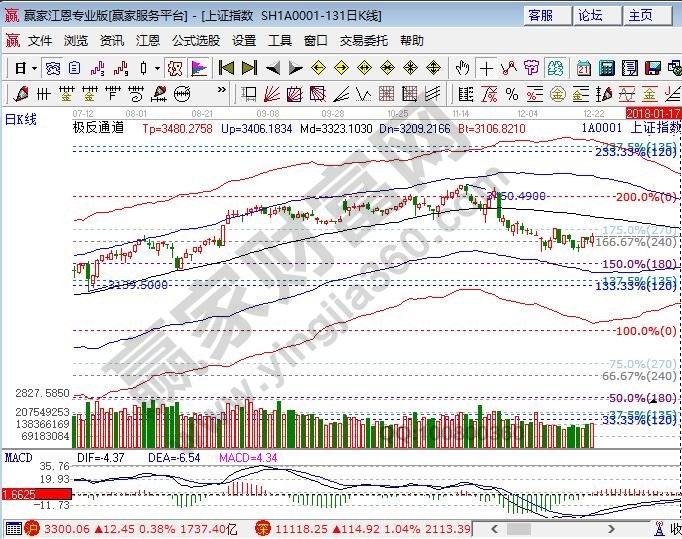Click the 主页 button
Image resolution: width=682 pixels, height=539 pixels.
click(641, 15)
